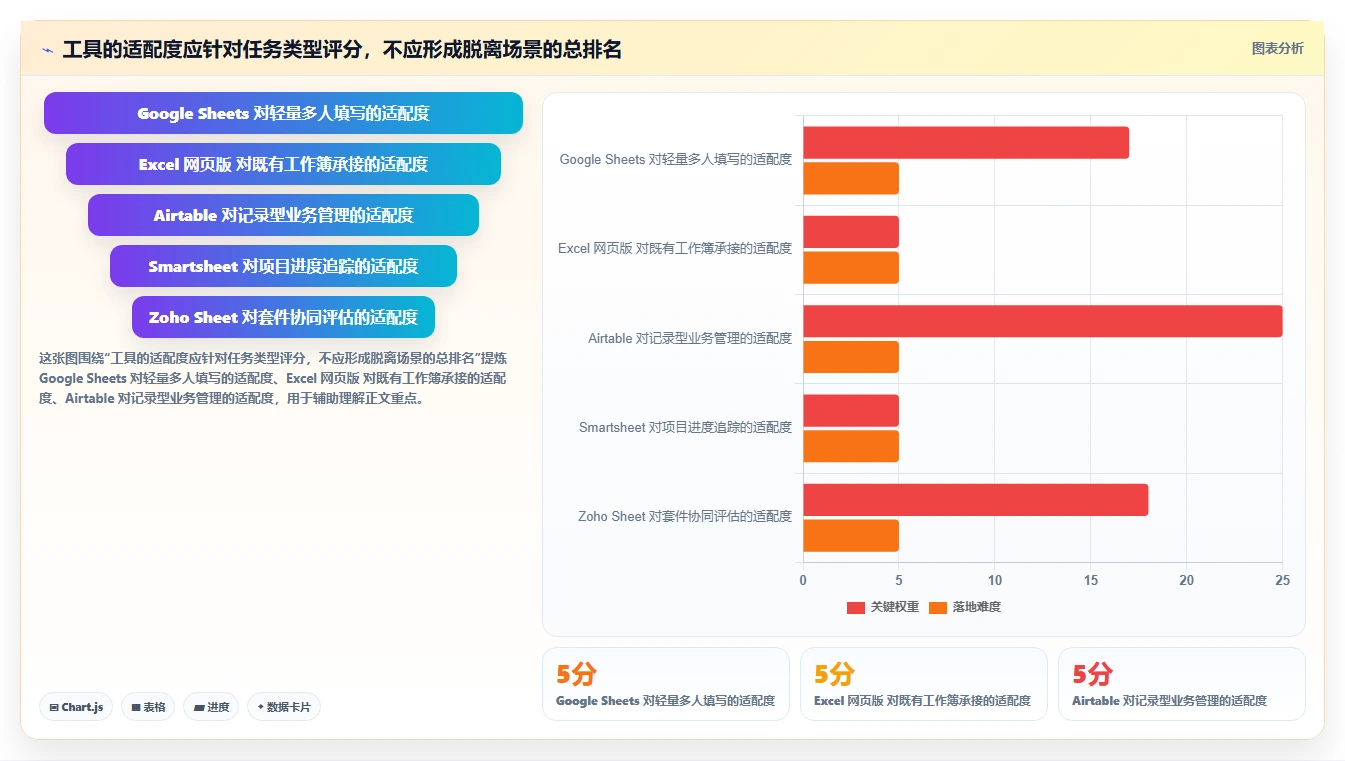The image size is (1345, 761).
Task: Click the Google Sheets y-axis label in chart
Action: (676, 159)
